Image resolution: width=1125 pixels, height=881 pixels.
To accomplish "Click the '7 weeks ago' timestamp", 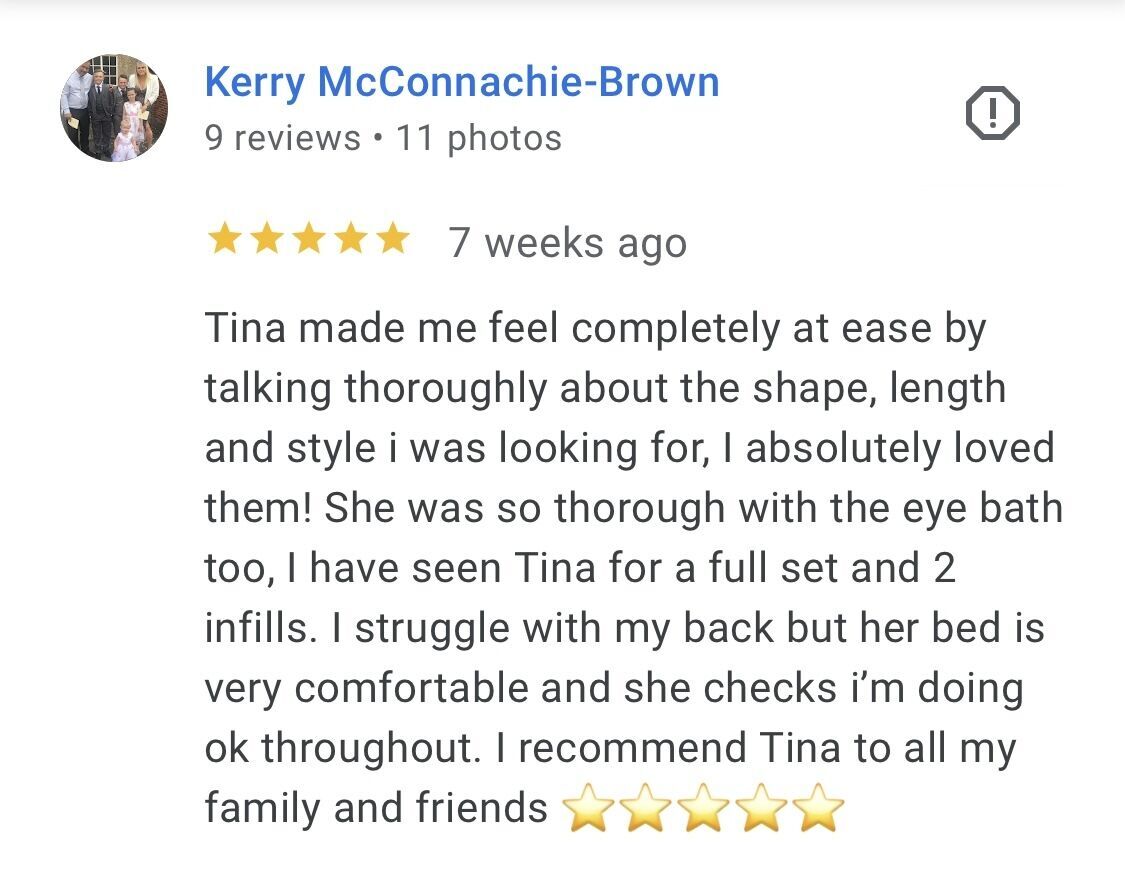I will click(x=568, y=242).
